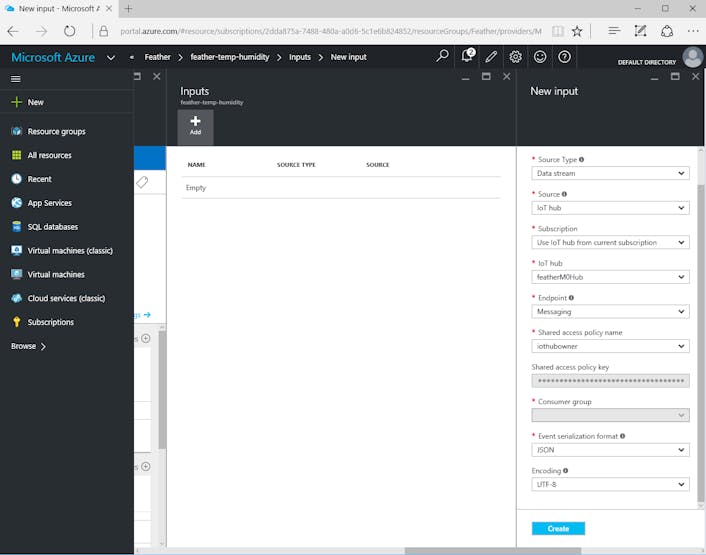Click the Encoding info icon
The height and width of the screenshot is (555, 706).
565,470
